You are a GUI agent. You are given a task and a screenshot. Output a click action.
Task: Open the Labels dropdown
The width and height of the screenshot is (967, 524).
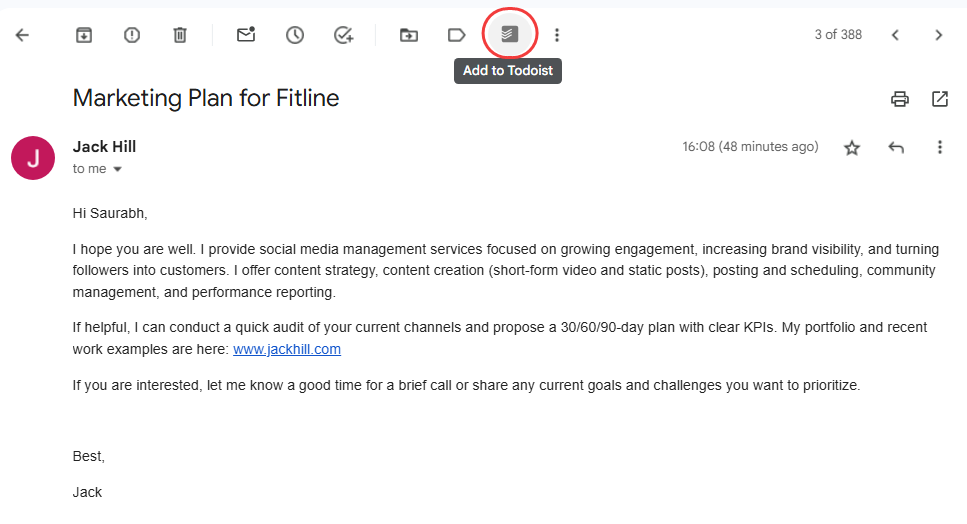456,35
